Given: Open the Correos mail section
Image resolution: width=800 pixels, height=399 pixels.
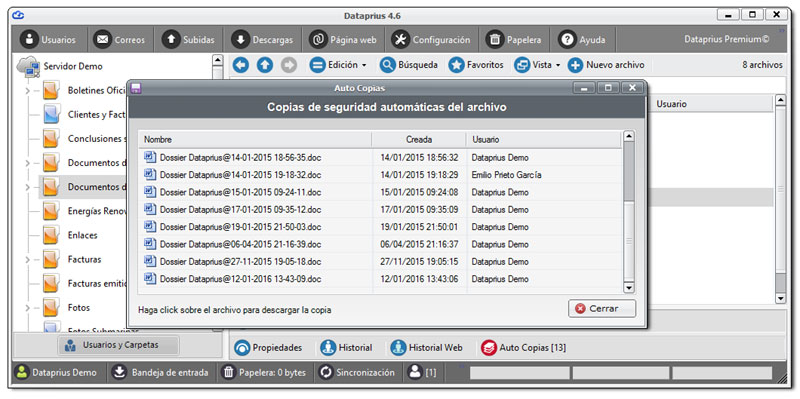Looking at the screenshot, I should [119, 40].
